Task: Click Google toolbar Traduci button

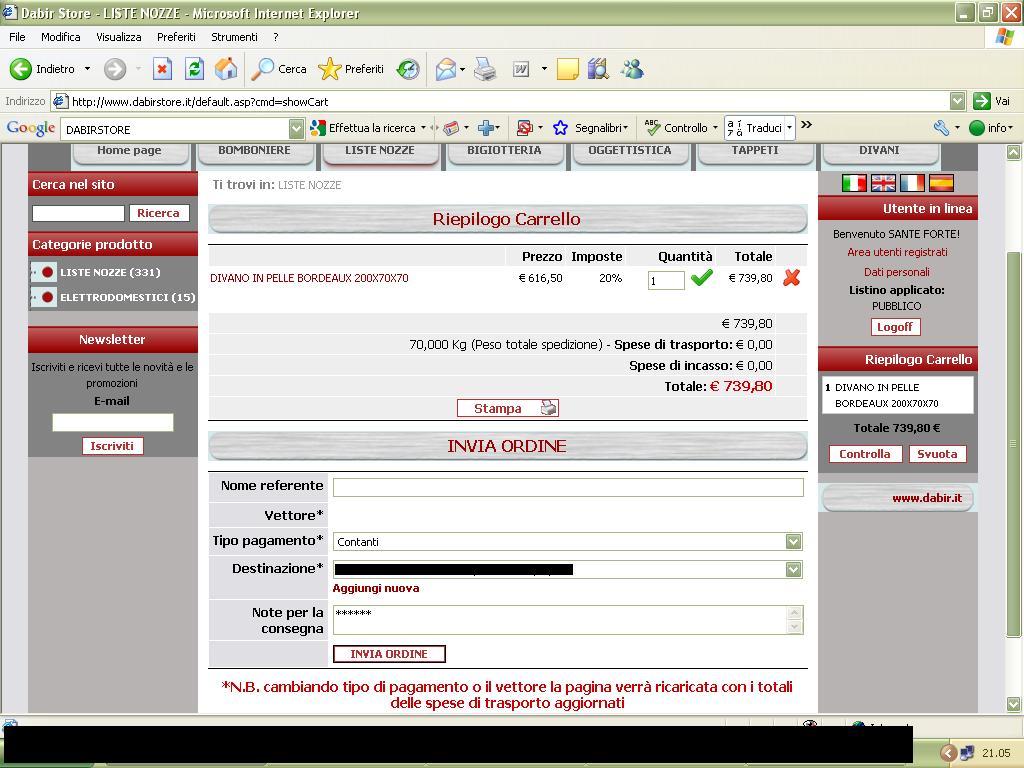Action: tap(754, 128)
